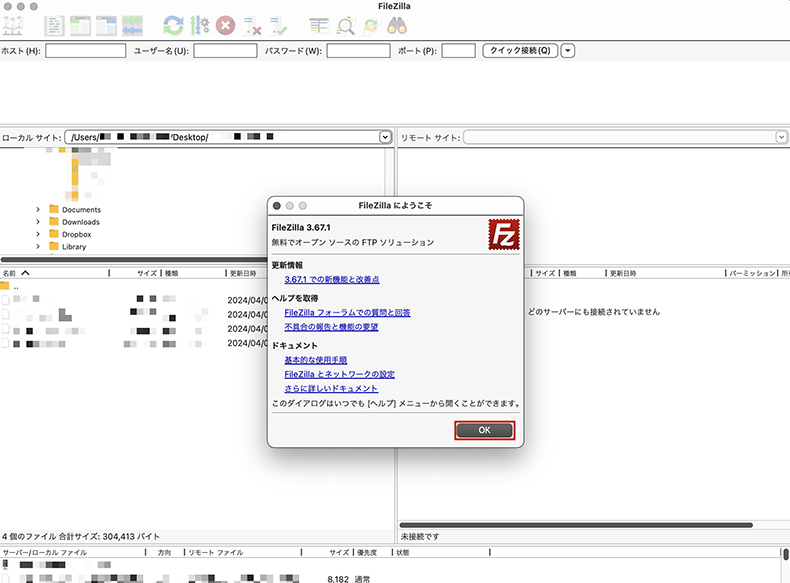Viewport: 790px width, 583px height.
Task: Expand the Documents tree node
Action: tap(38, 209)
